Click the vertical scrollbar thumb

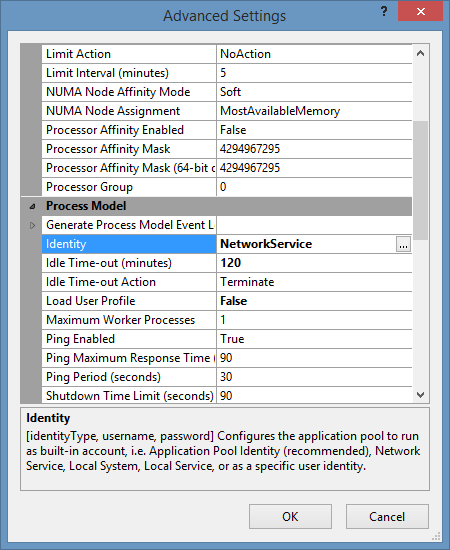click(x=421, y=180)
